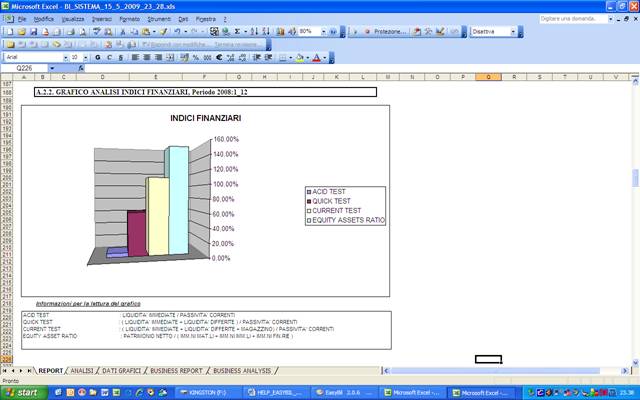Create a new blank workbook

coord(10,31)
